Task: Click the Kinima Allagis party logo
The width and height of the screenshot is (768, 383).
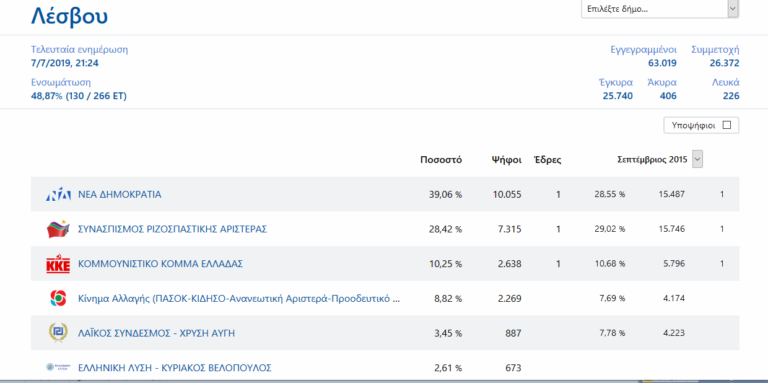Action: click(58, 298)
